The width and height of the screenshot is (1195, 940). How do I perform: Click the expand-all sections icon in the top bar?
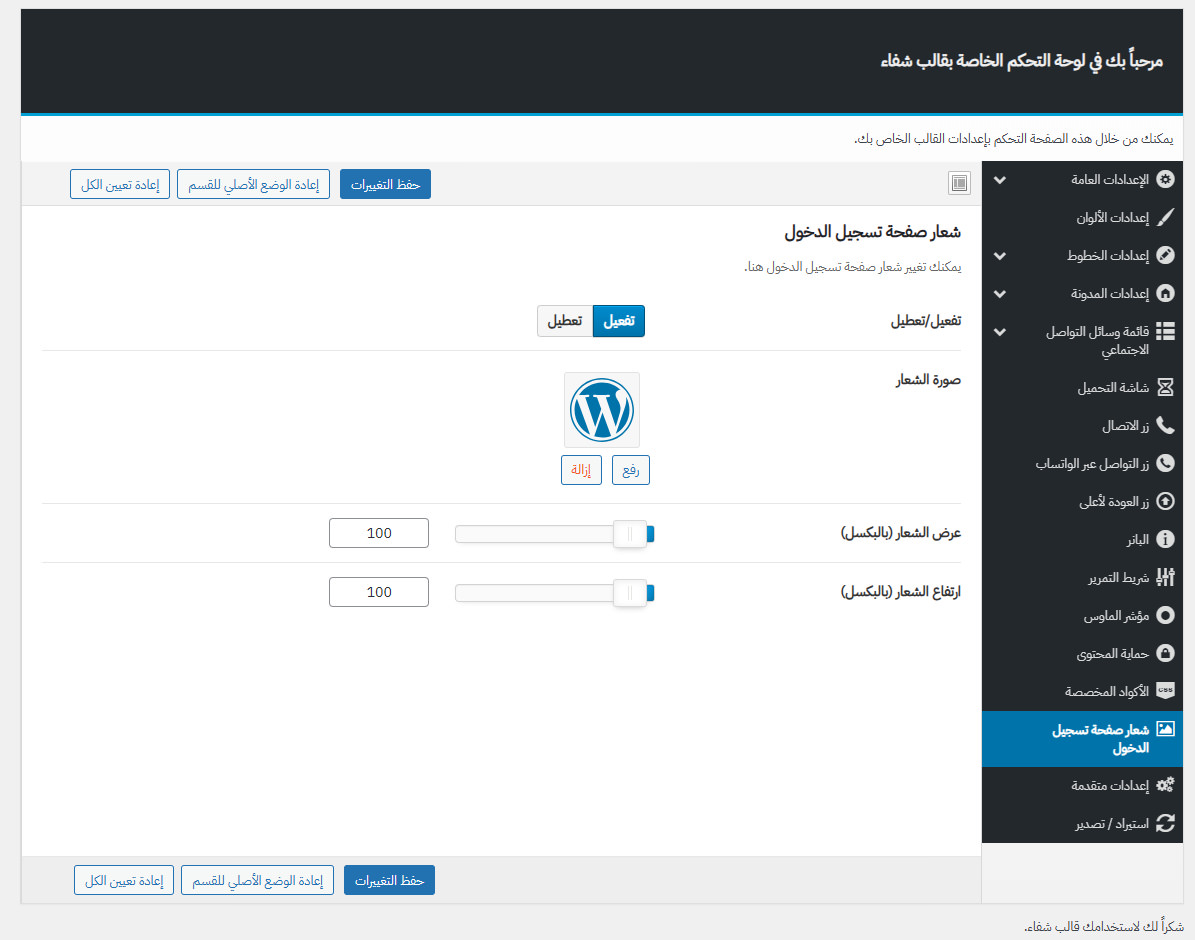959,183
